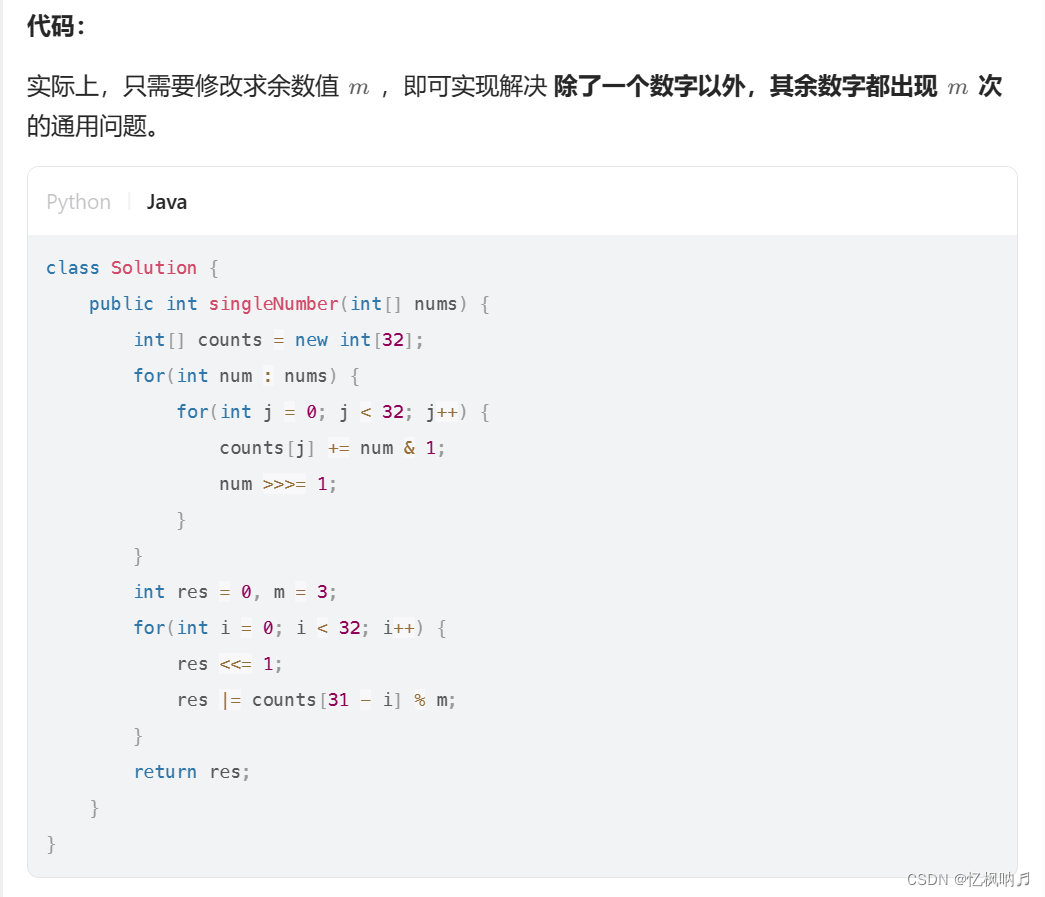The width and height of the screenshot is (1045, 897).
Task: Click the counts[j] += num & 1 line
Action: (x=332, y=447)
